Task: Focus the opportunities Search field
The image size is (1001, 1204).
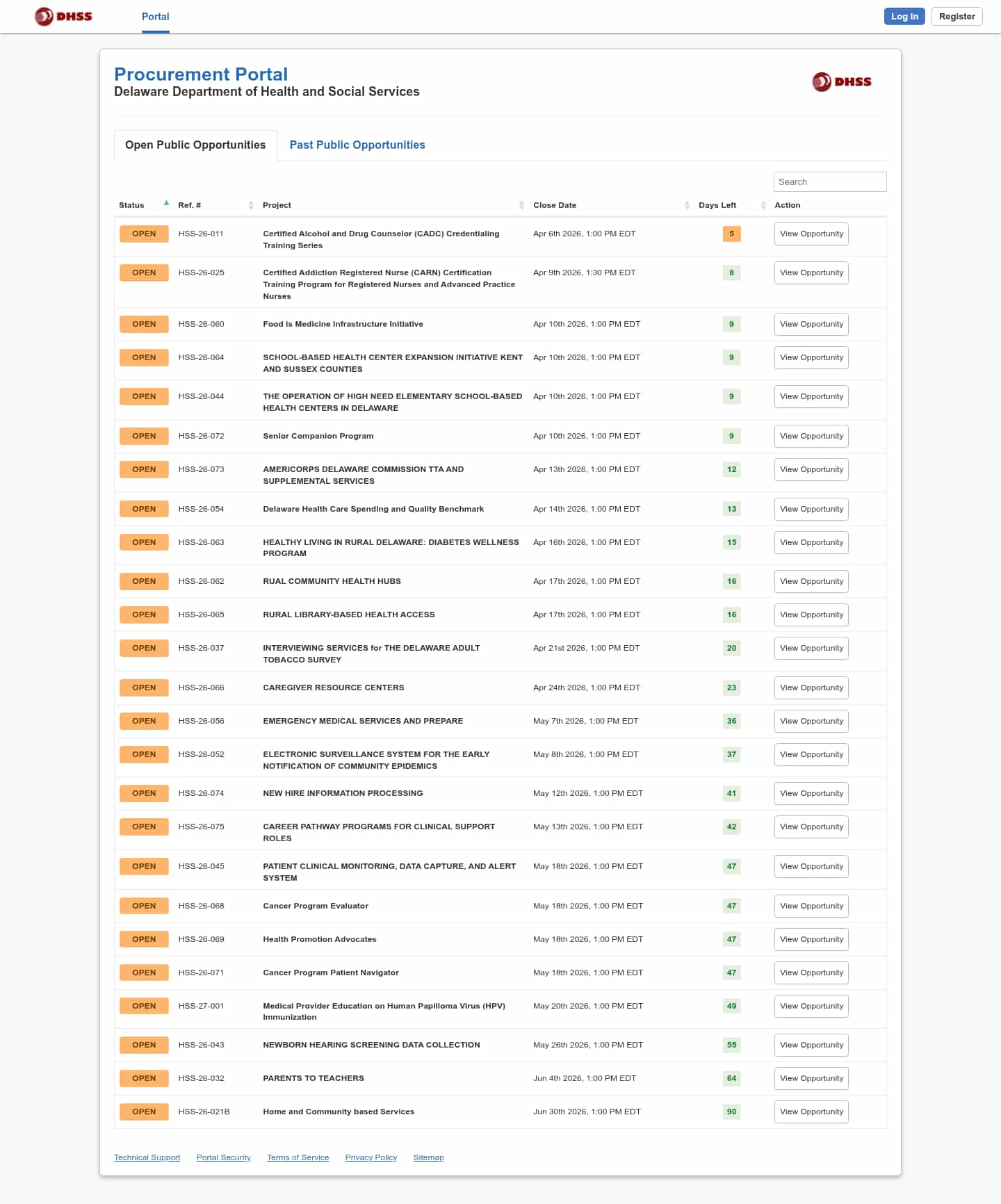Action: click(x=829, y=181)
